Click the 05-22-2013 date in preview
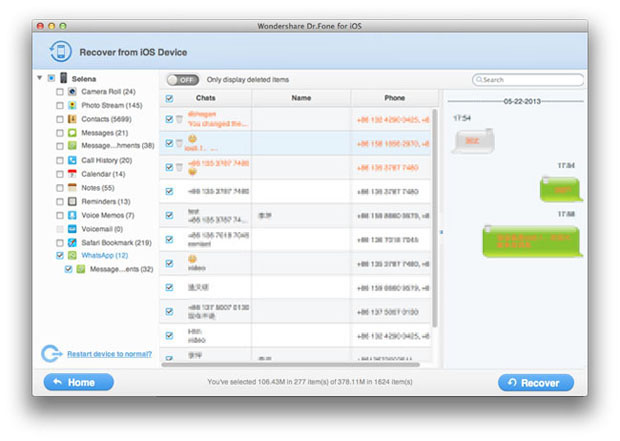620x441 pixels. (522, 101)
